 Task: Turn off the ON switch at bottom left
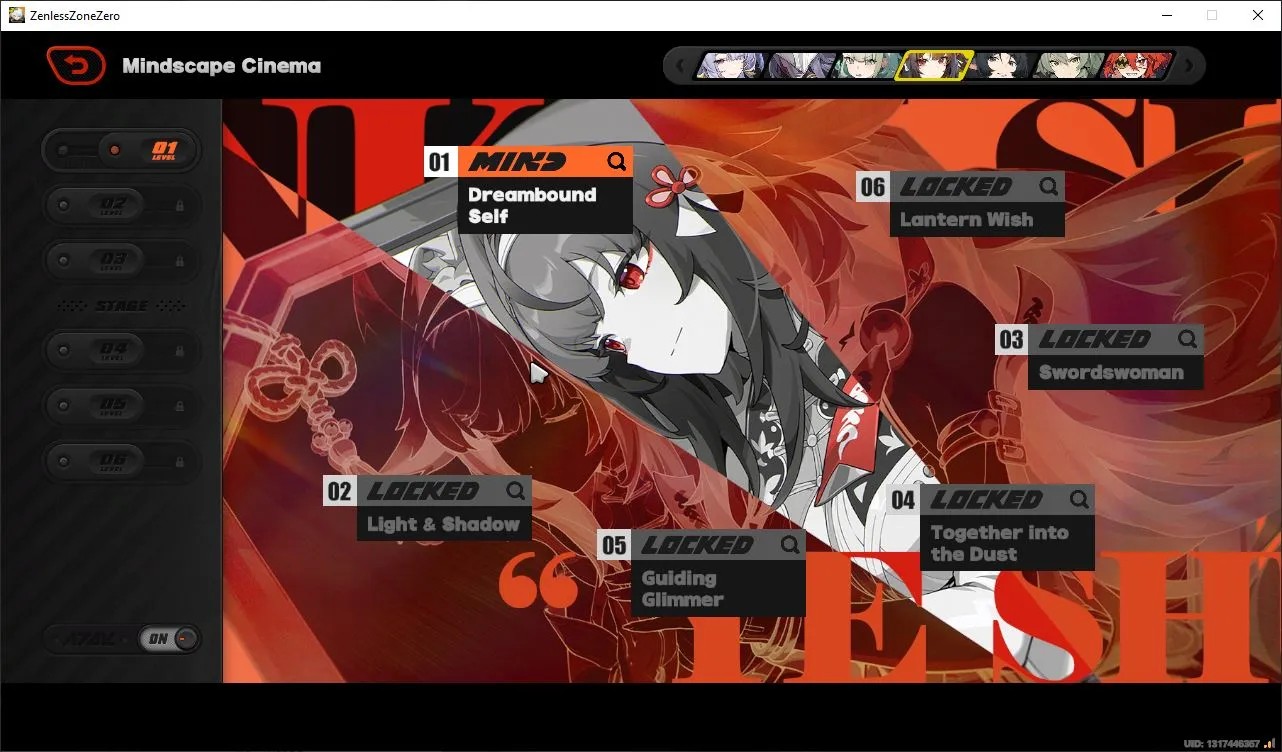pyautogui.click(x=169, y=639)
